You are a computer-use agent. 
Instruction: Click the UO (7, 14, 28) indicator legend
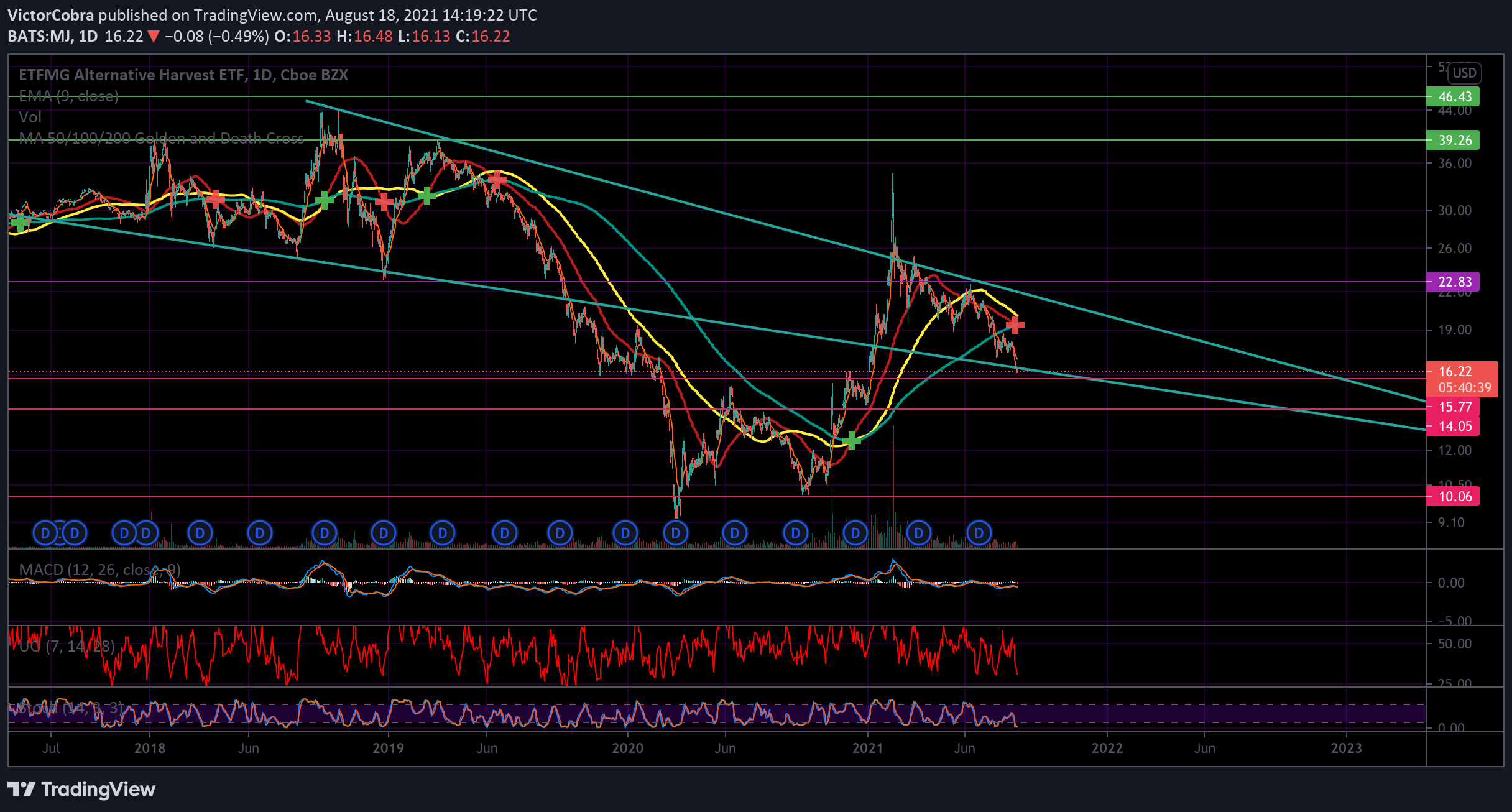tap(67, 646)
